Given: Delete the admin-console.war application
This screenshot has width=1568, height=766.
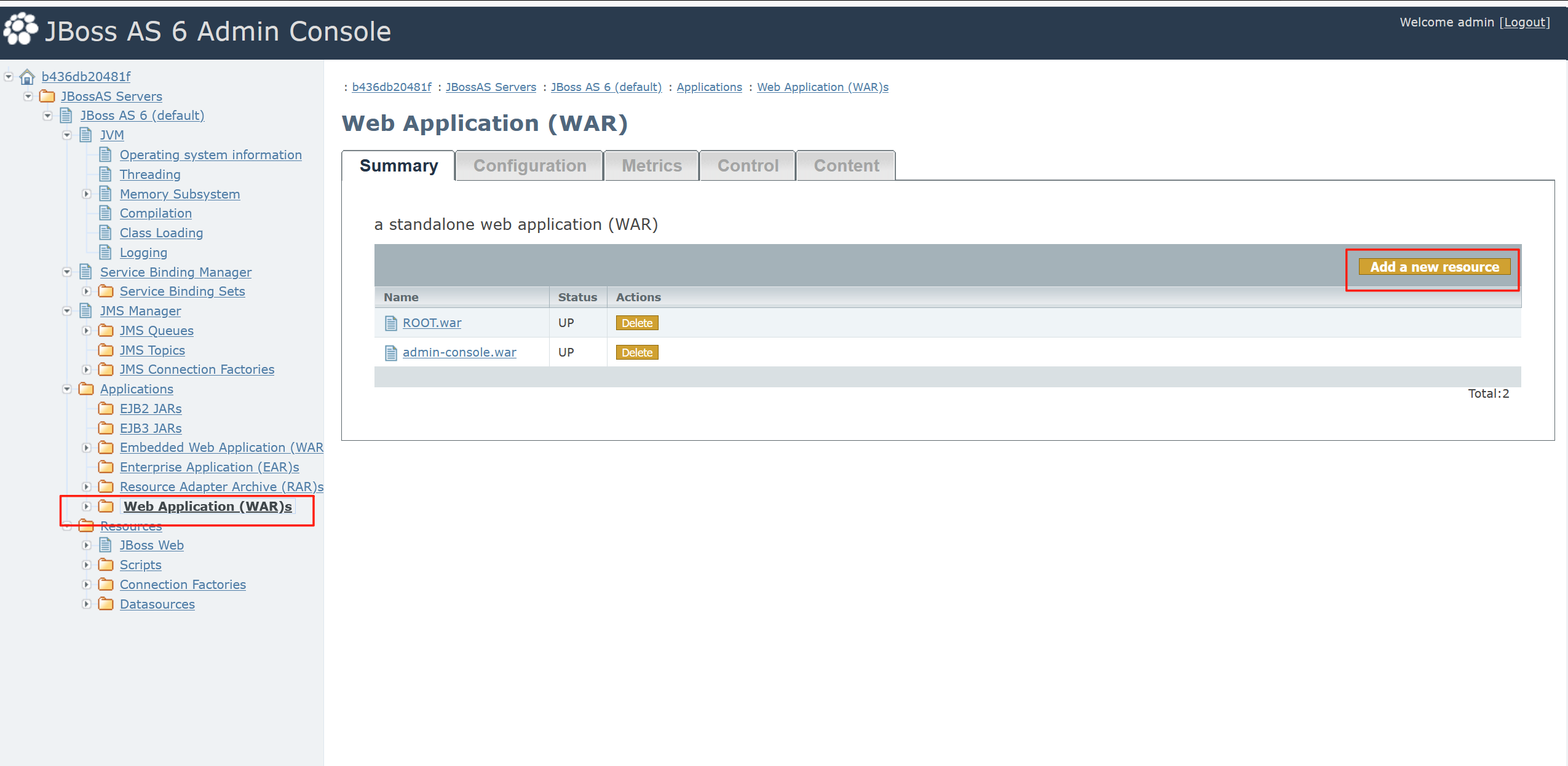Looking at the screenshot, I should point(637,352).
